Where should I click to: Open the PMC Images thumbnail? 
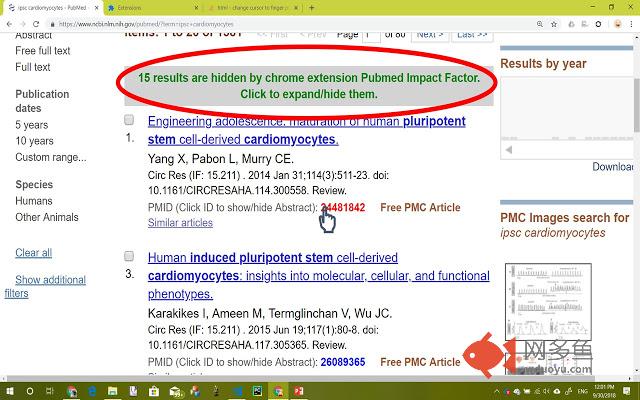tap(548, 302)
